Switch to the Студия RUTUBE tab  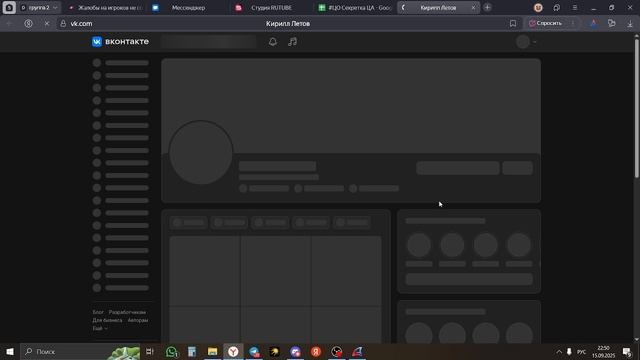[x=271, y=7]
